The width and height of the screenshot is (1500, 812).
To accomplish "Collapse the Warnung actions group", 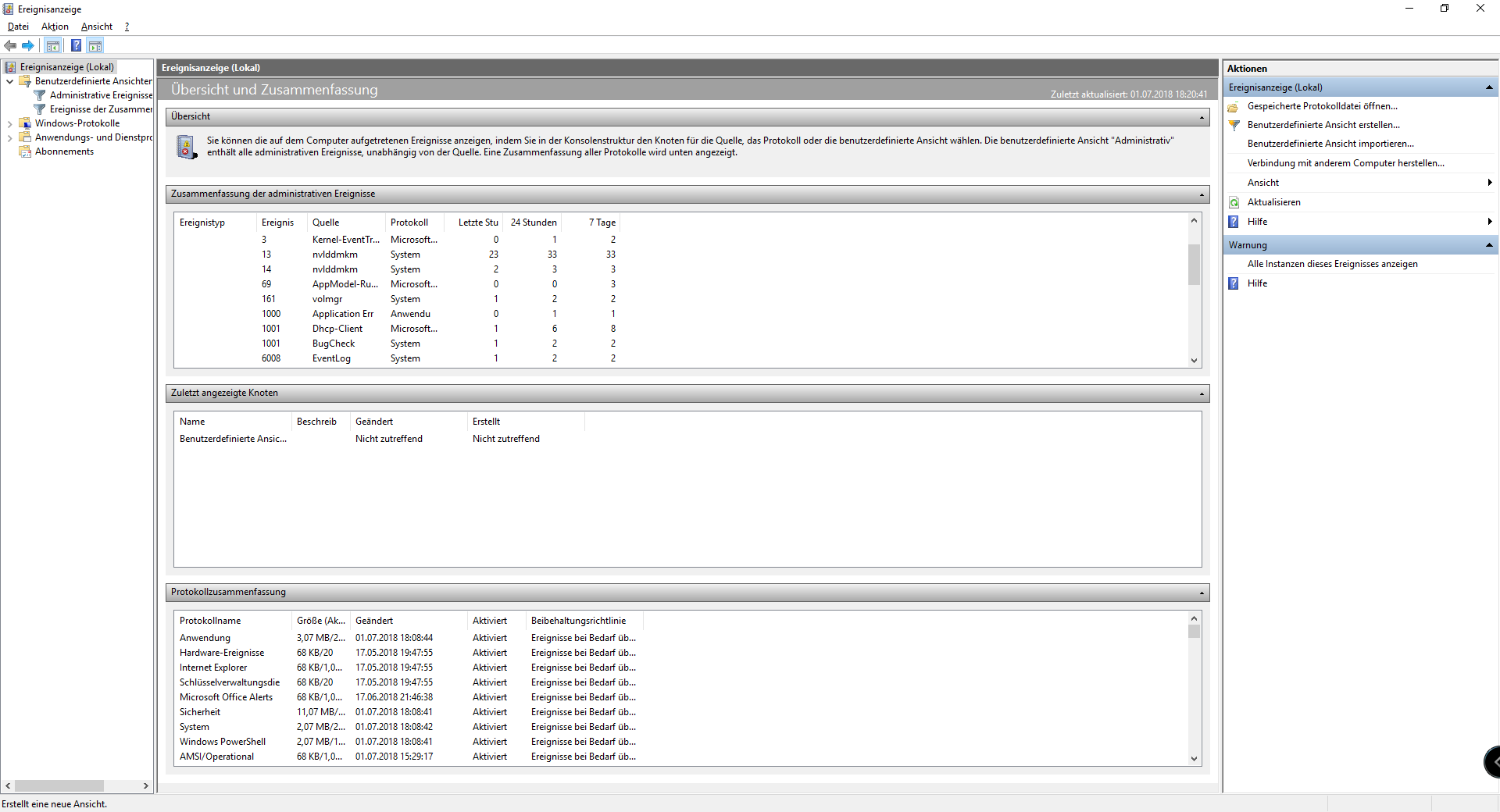I will (1489, 245).
